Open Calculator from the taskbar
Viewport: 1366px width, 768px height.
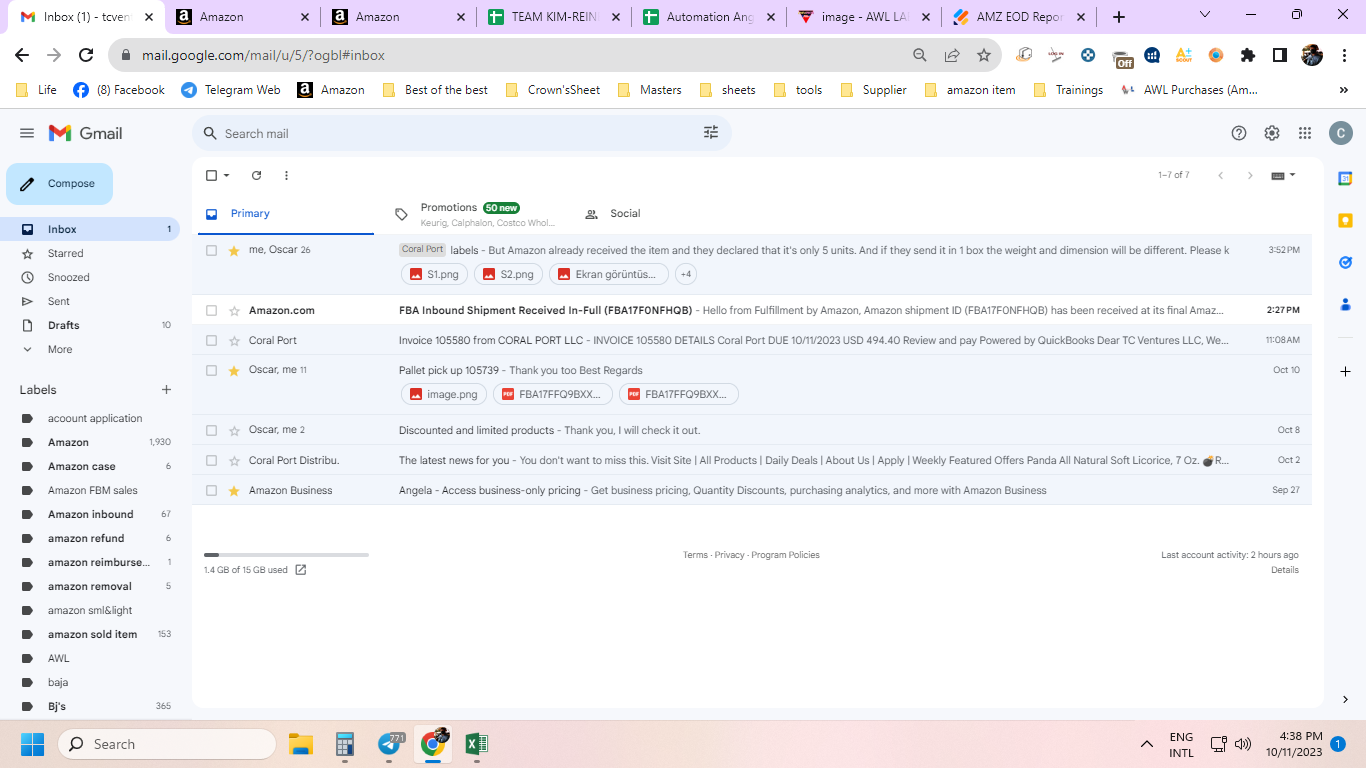tap(345, 744)
